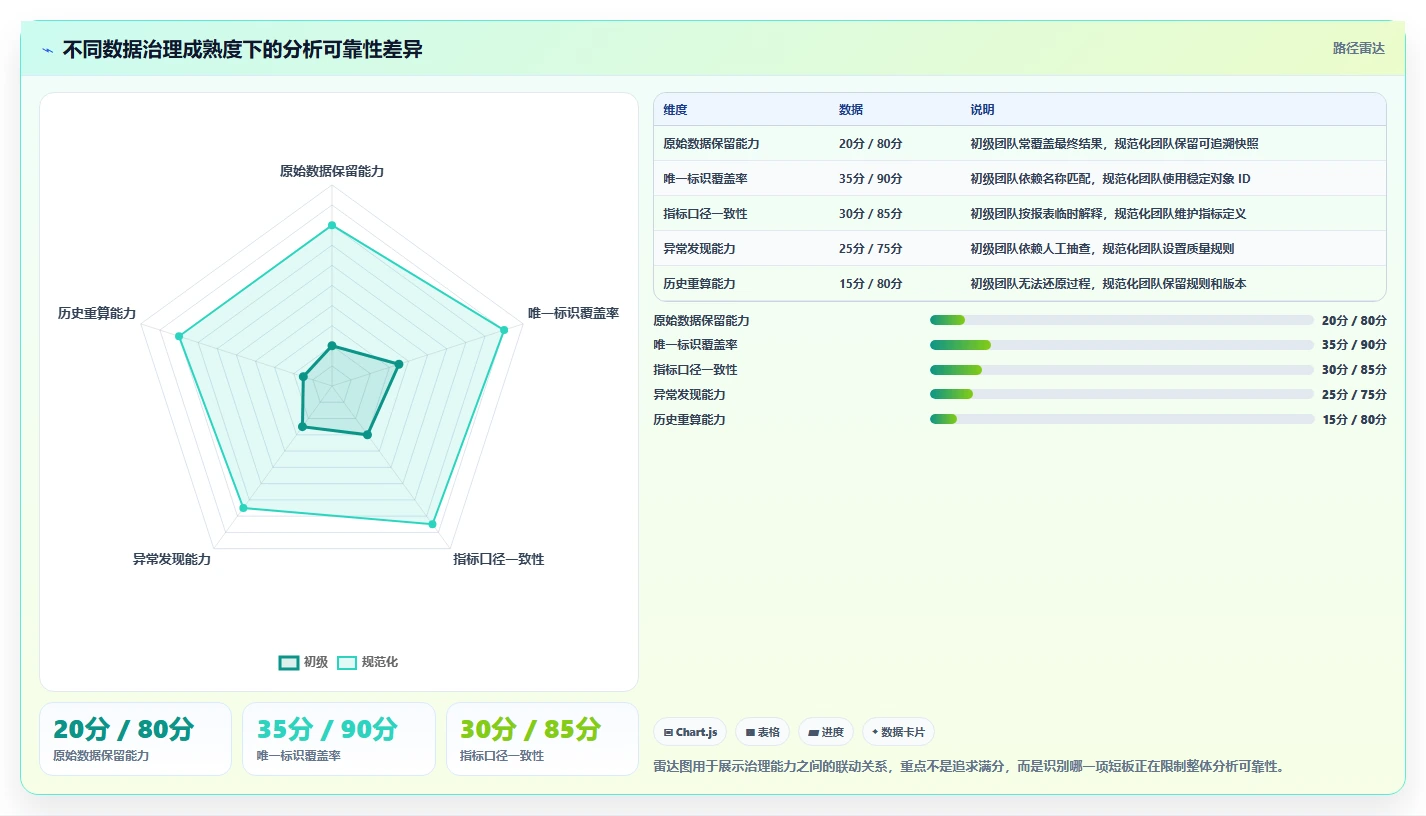1426x816 pixels.
Task: Click the page title 不同数据治理成熟度下的分析可靠性差异
Action: pyautogui.click(x=242, y=50)
